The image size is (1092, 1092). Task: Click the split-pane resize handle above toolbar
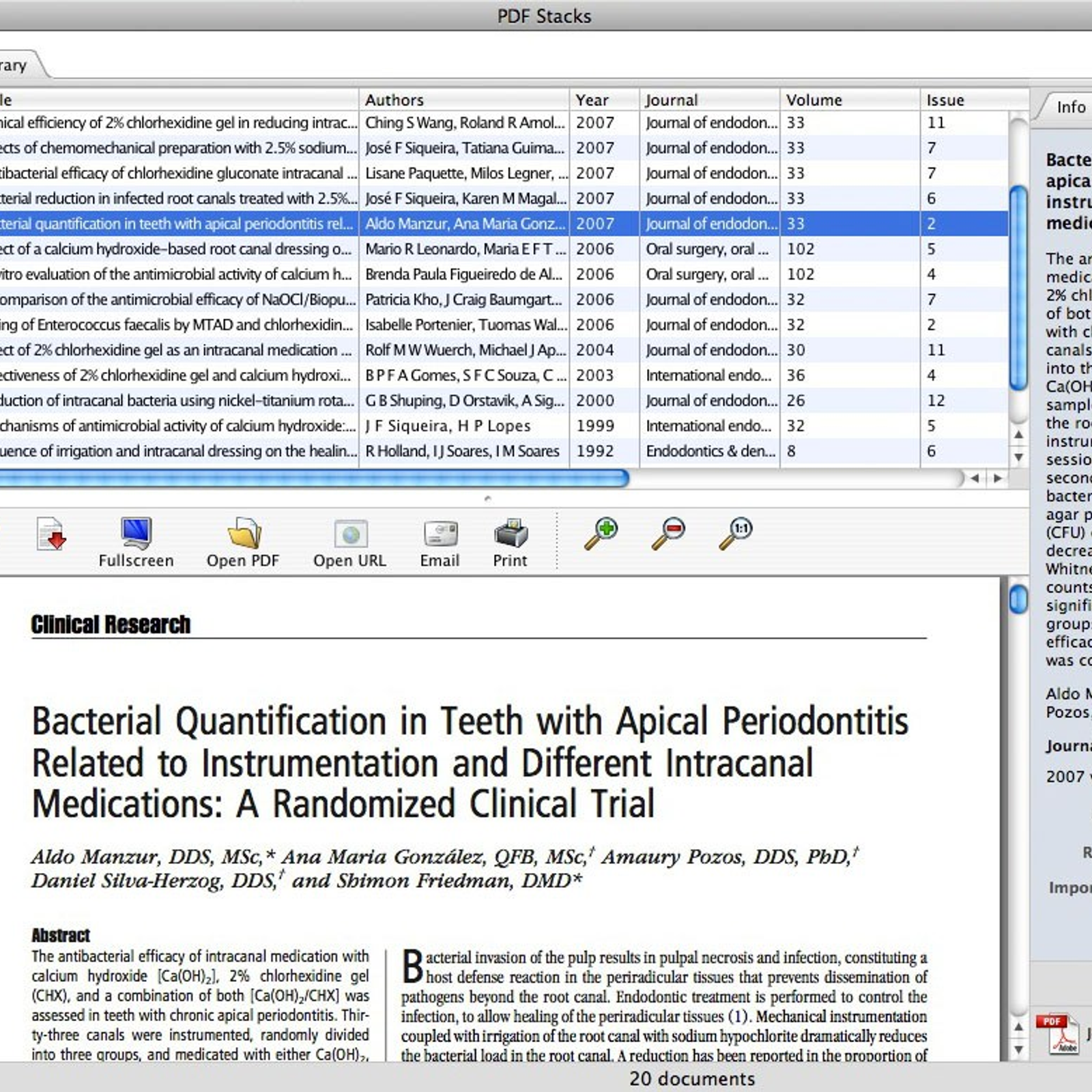pos(487,498)
